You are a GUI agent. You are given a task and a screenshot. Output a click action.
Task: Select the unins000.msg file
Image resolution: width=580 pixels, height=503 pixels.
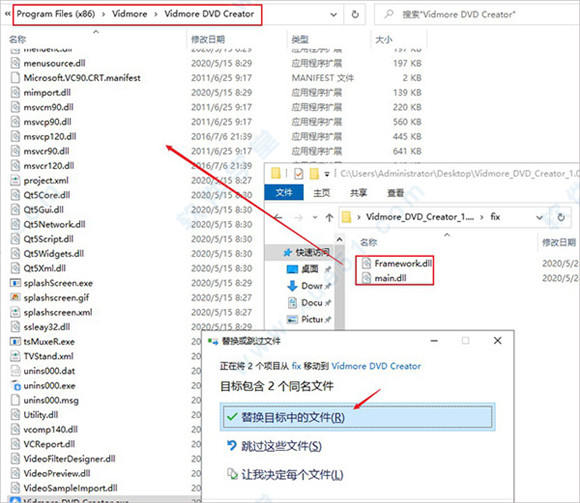click(51, 400)
